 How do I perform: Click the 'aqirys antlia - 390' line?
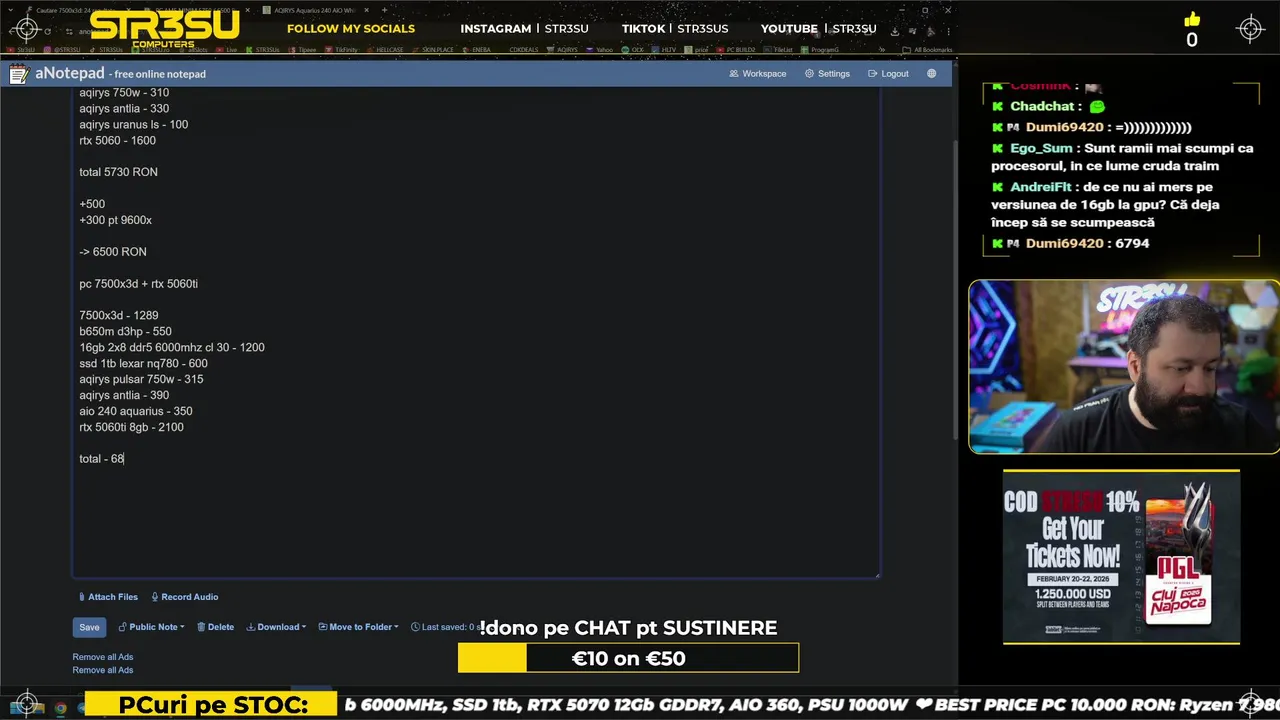click(124, 396)
